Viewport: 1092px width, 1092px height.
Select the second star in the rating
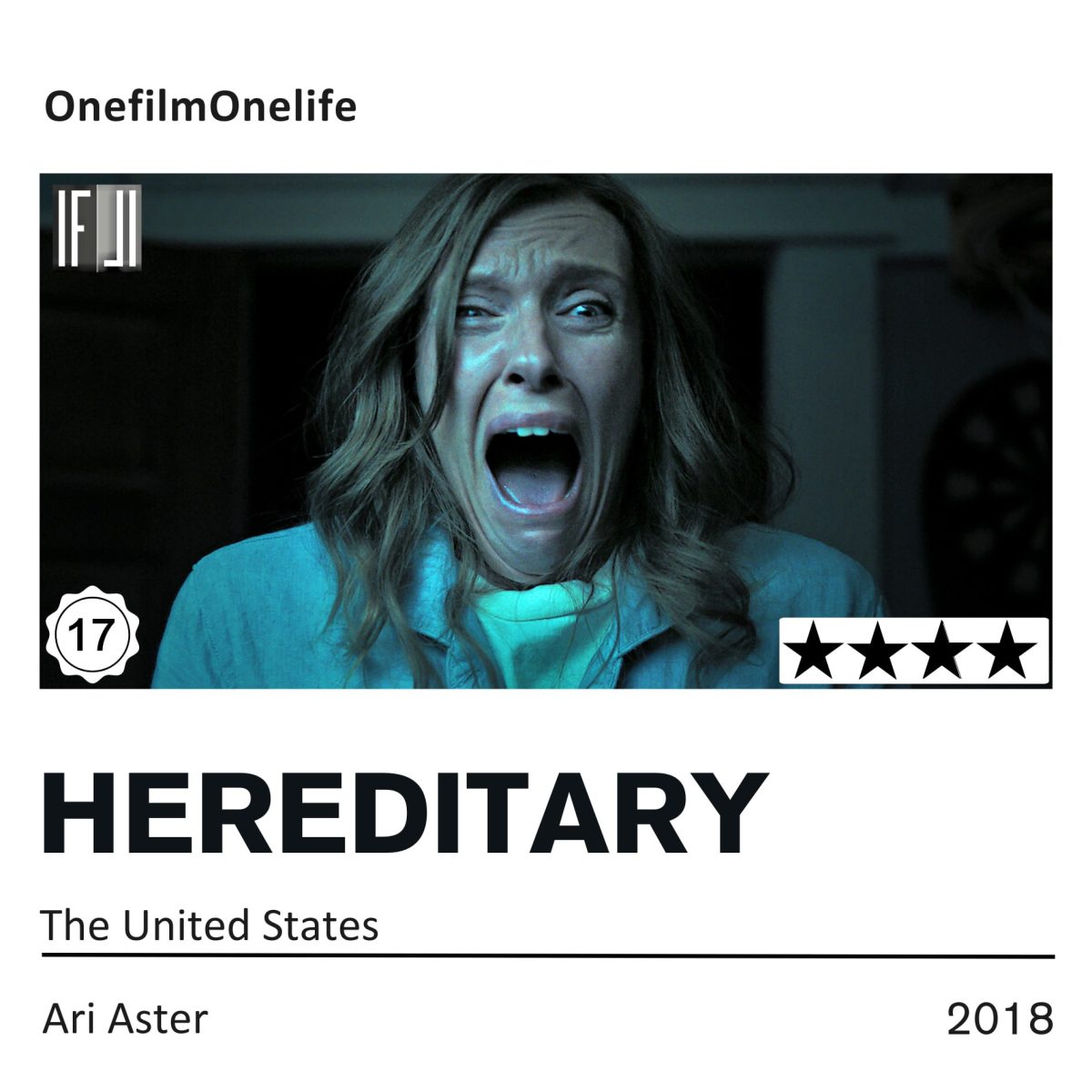[x=877, y=651]
